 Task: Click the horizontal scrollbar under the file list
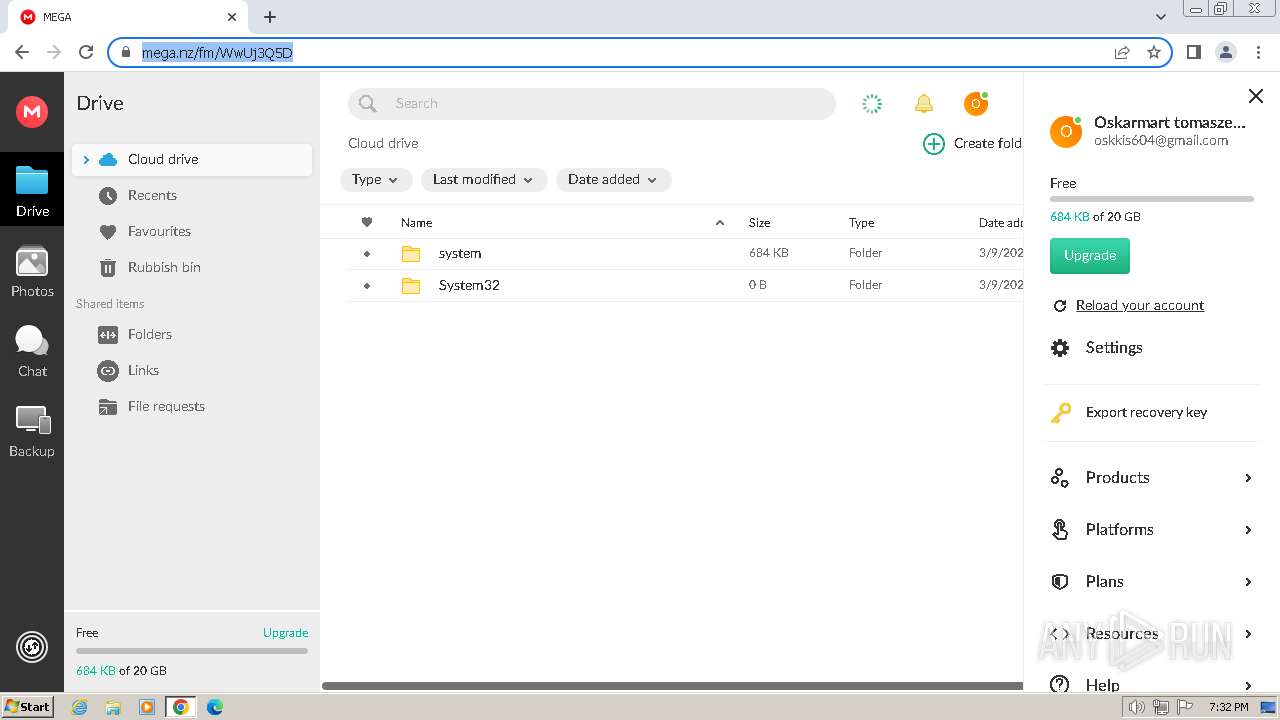672,686
